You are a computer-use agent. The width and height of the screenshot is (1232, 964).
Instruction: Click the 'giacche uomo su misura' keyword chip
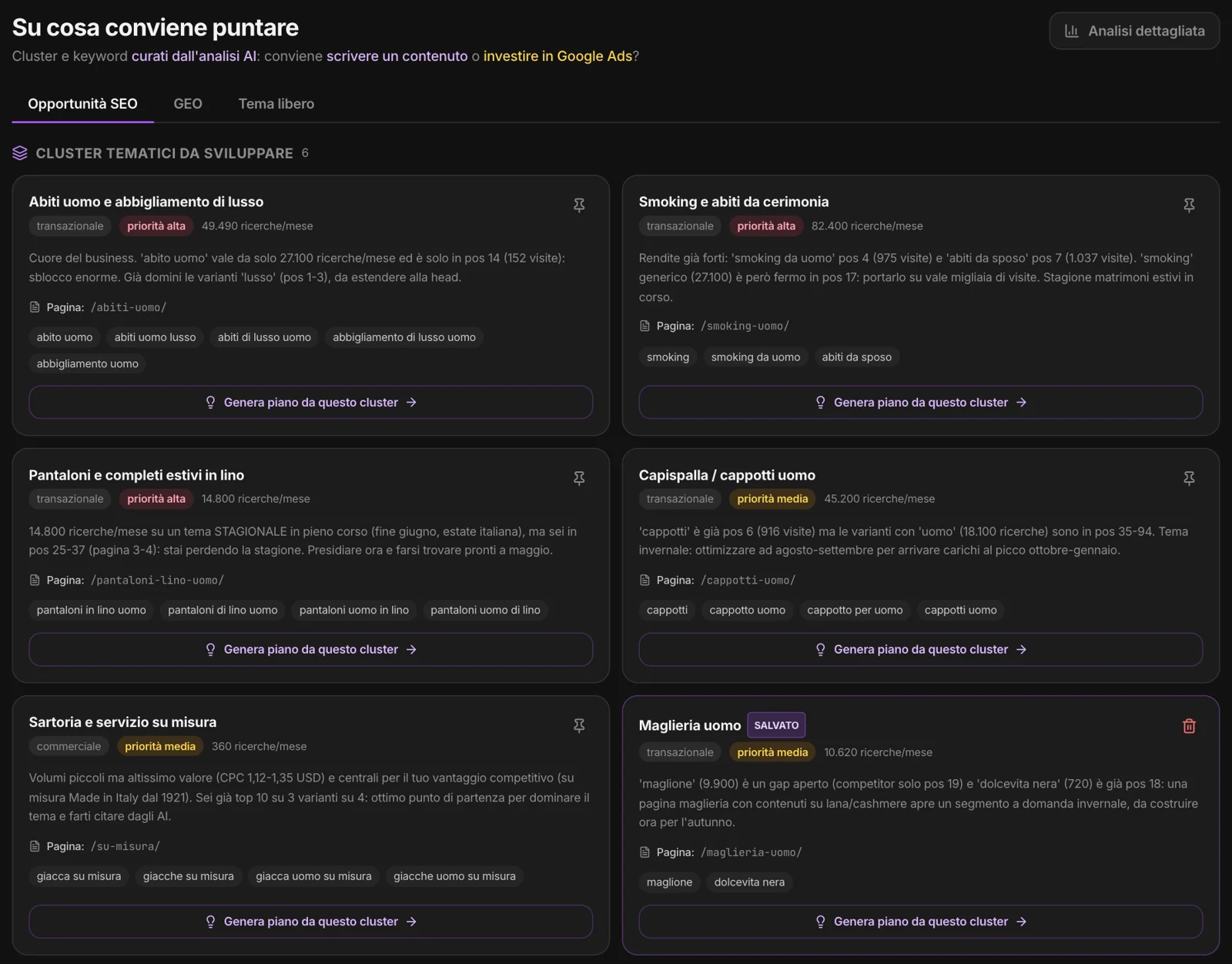tap(454, 876)
